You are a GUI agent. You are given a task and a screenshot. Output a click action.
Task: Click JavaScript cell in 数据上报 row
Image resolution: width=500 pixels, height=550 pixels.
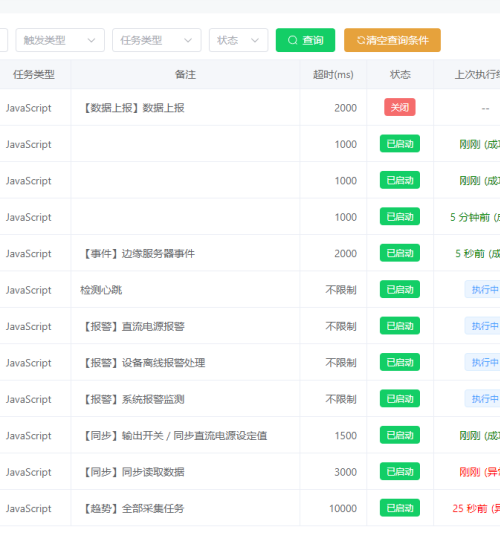click(x=28, y=108)
